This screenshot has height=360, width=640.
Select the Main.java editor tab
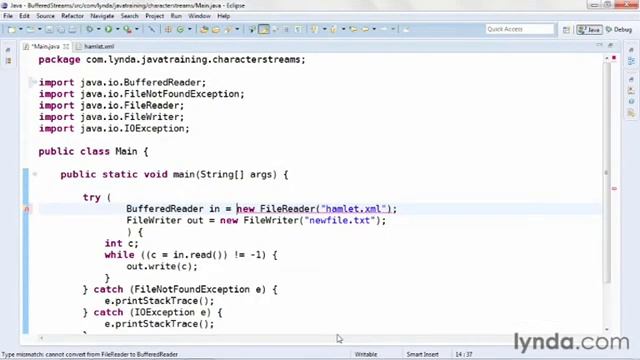[45, 47]
